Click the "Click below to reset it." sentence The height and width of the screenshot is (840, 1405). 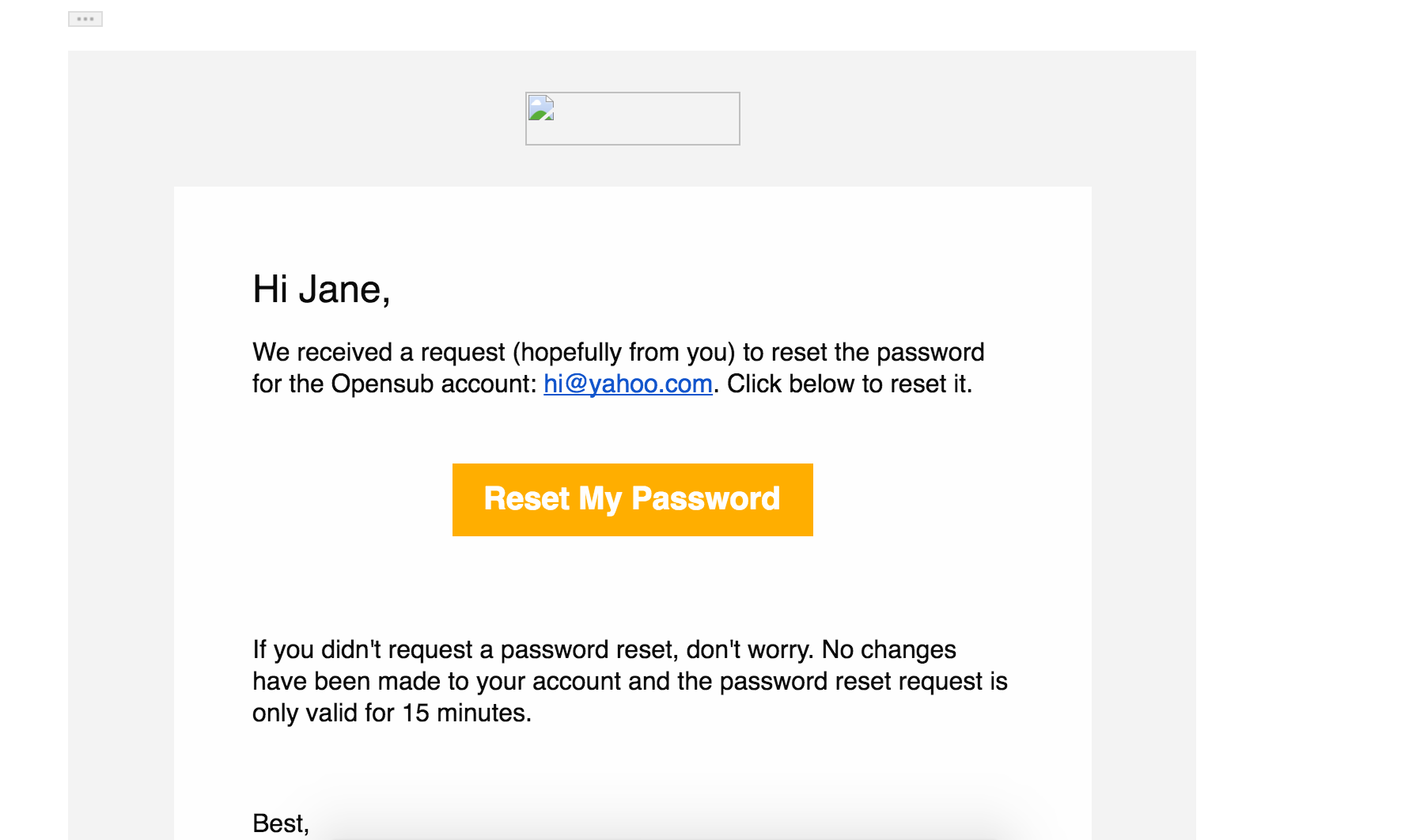(849, 384)
